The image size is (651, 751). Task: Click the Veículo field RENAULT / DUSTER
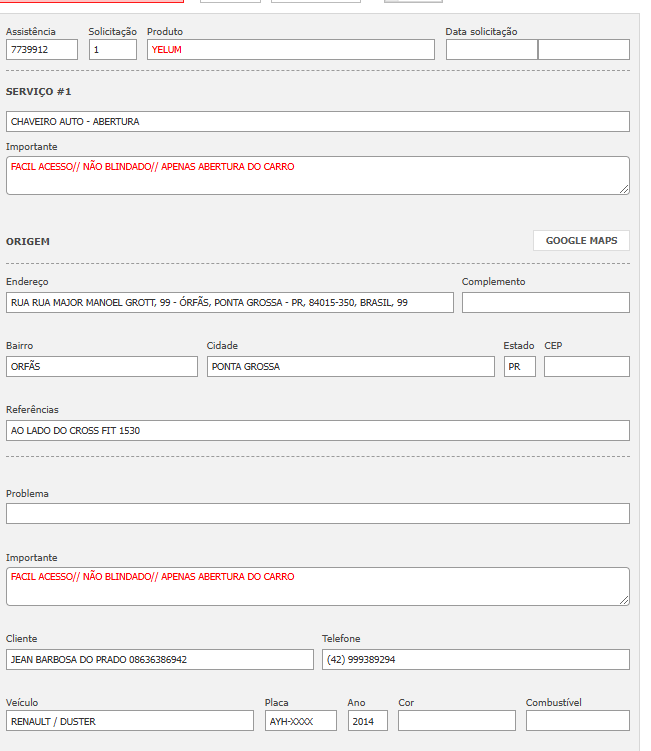[x=129, y=721]
